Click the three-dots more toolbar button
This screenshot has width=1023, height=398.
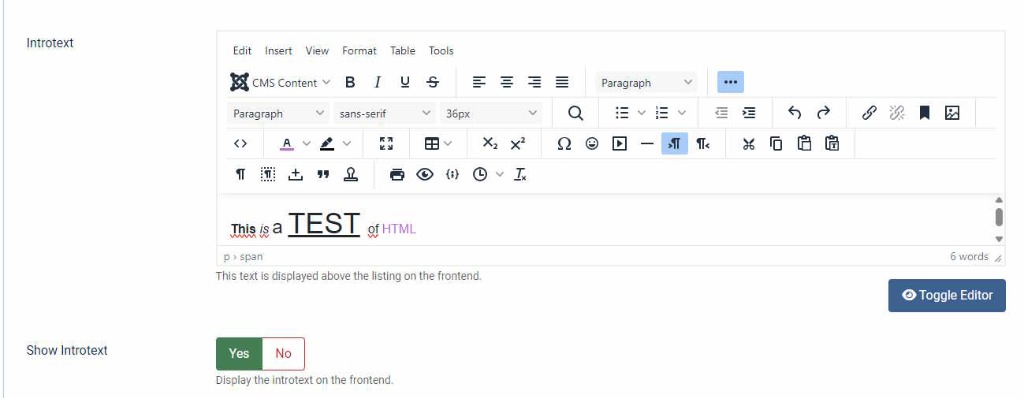point(731,82)
